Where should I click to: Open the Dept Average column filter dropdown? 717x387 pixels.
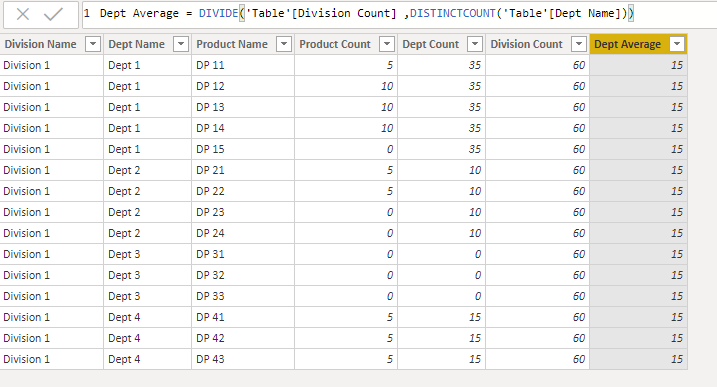(677, 44)
